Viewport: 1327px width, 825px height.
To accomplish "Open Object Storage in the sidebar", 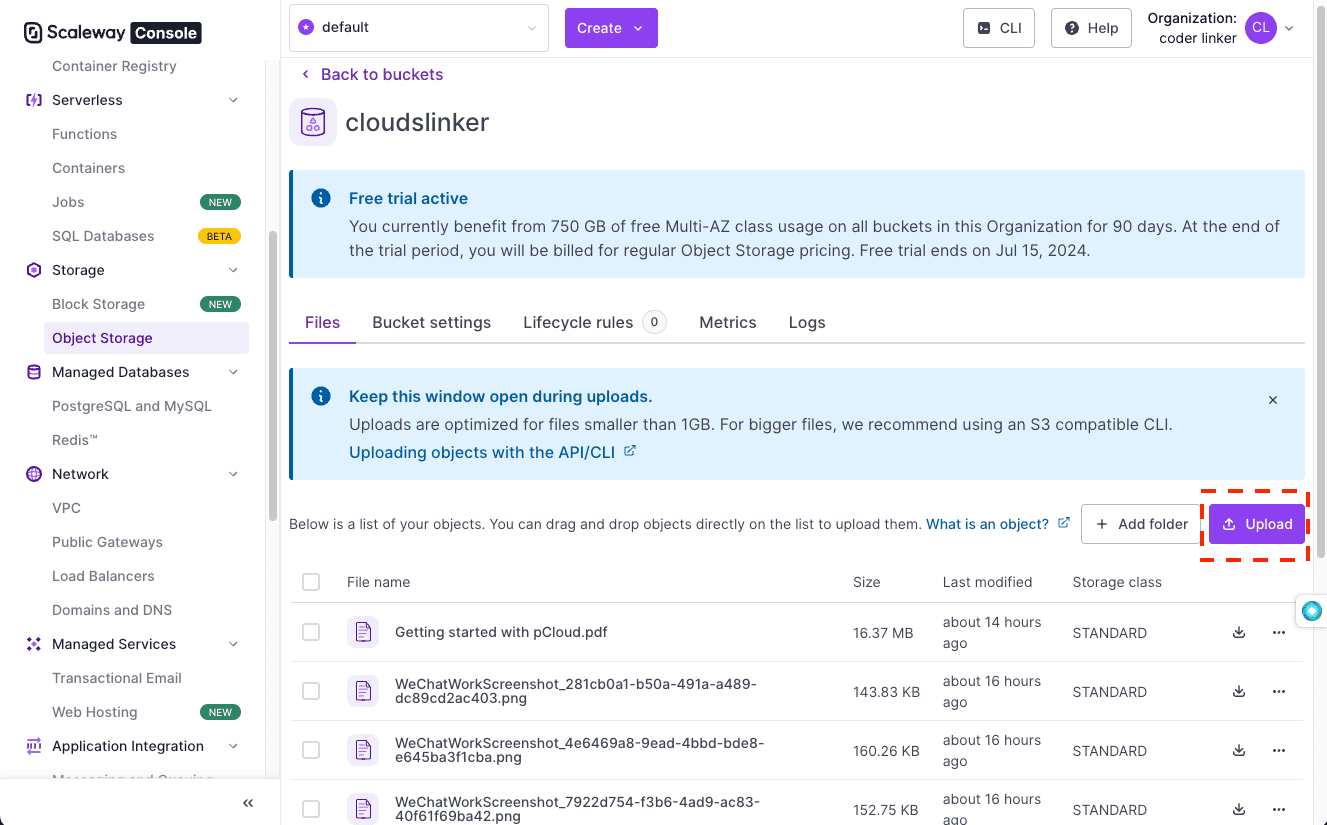I will [146, 338].
